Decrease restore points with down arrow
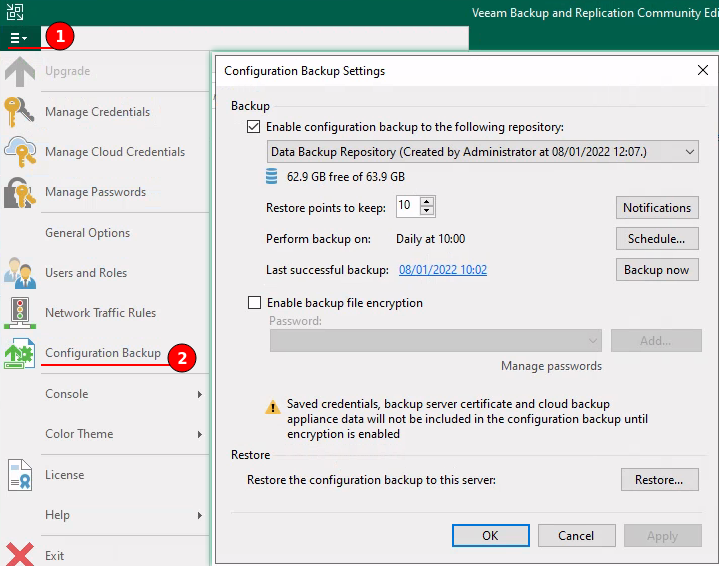This screenshot has width=719, height=566. pos(427,211)
